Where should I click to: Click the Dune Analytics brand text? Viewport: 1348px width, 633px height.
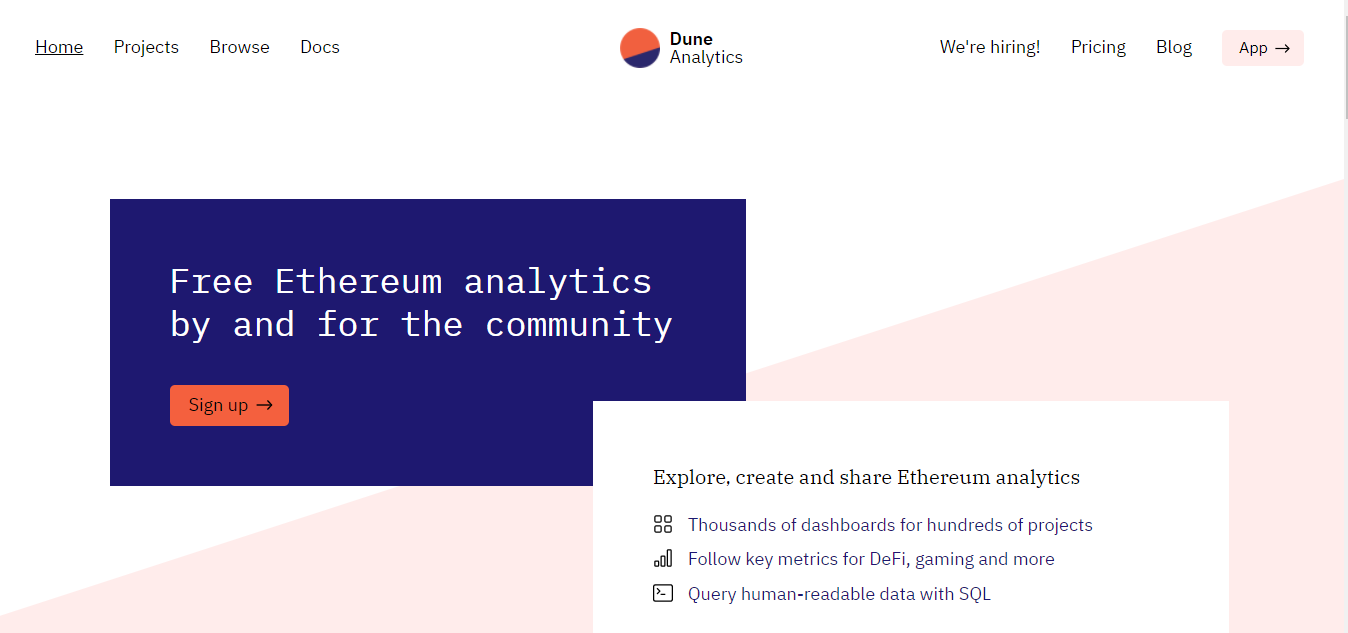[706, 48]
